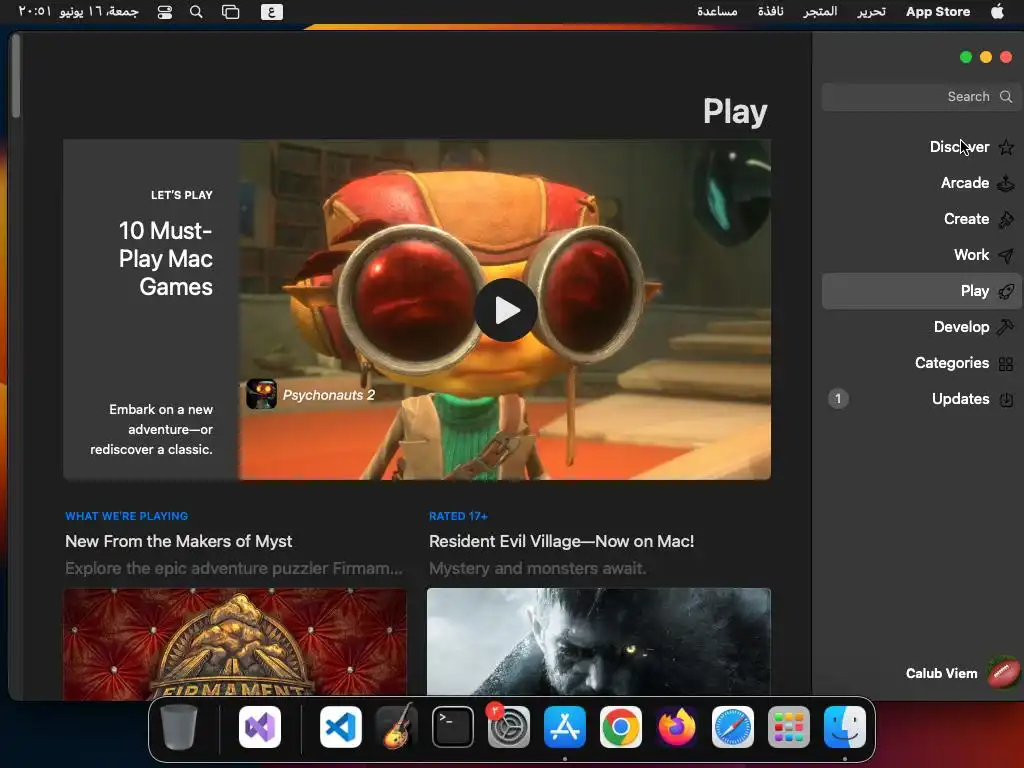The height and width of the screenshot is (768, 1024).
Task: Click the vertical scrollbar of App Store
Action: pyautogui.click(x=16, y=76)
